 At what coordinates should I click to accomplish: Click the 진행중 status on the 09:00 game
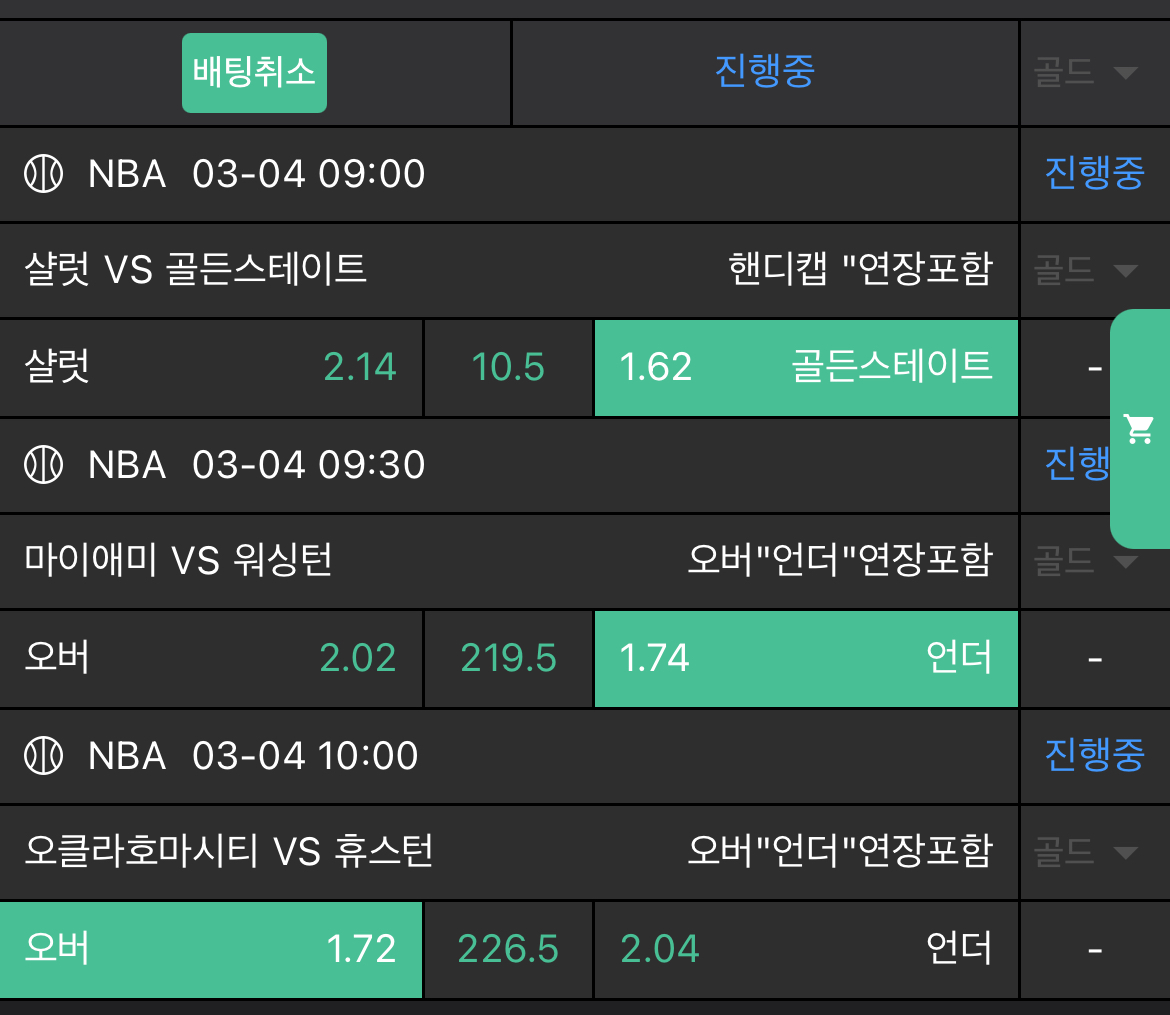(1094, 174)
